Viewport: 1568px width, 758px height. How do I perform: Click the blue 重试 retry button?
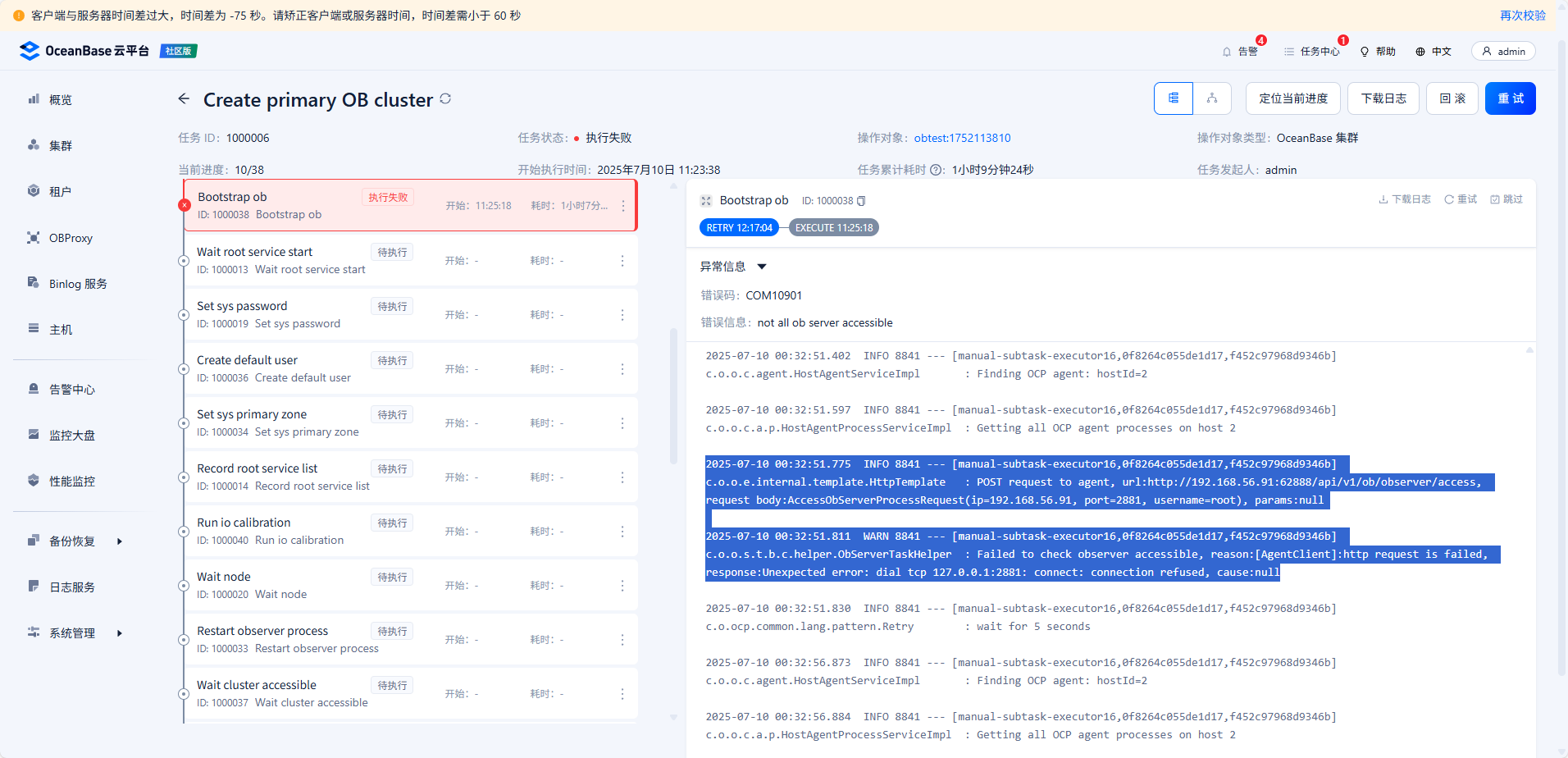tap(1511, 98)
